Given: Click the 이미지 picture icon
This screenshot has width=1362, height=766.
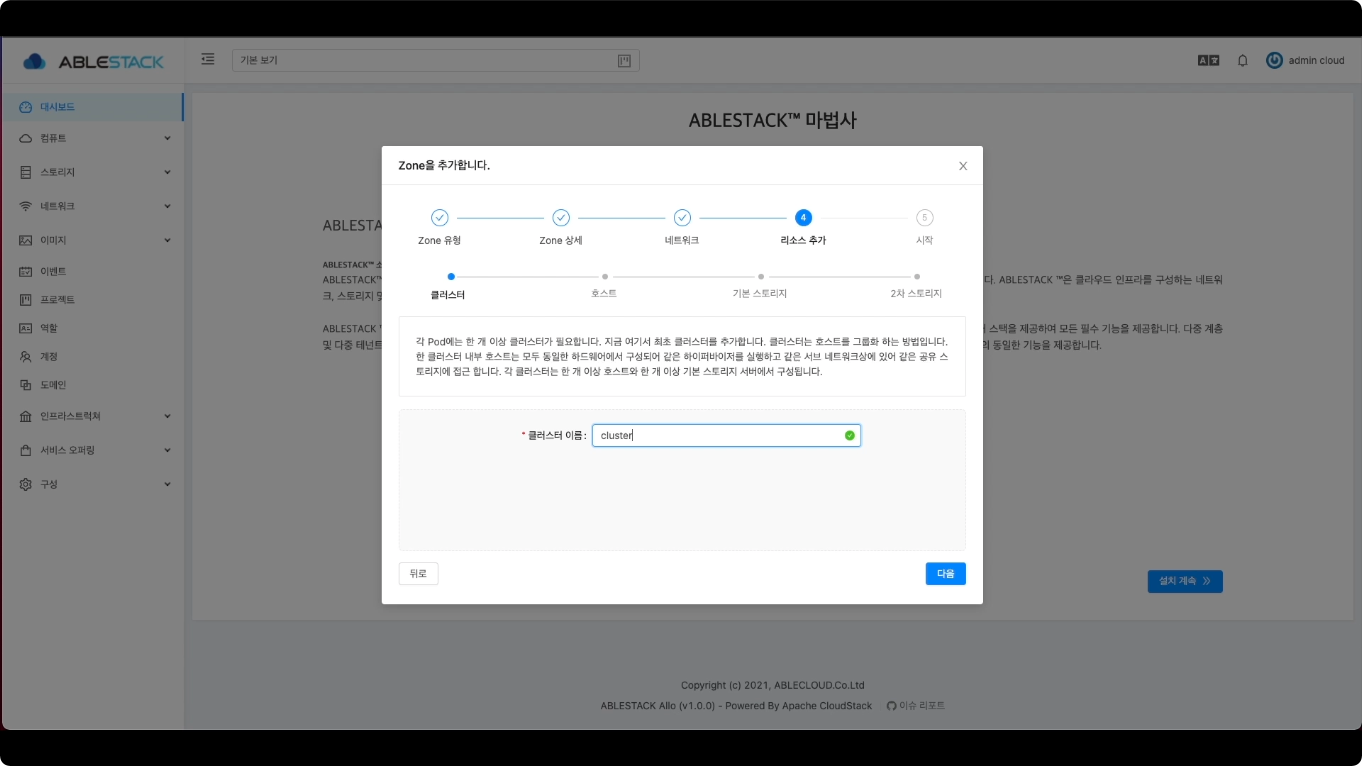Looking at the screenshot, I should pyautogui.click(x=26, y=240).
